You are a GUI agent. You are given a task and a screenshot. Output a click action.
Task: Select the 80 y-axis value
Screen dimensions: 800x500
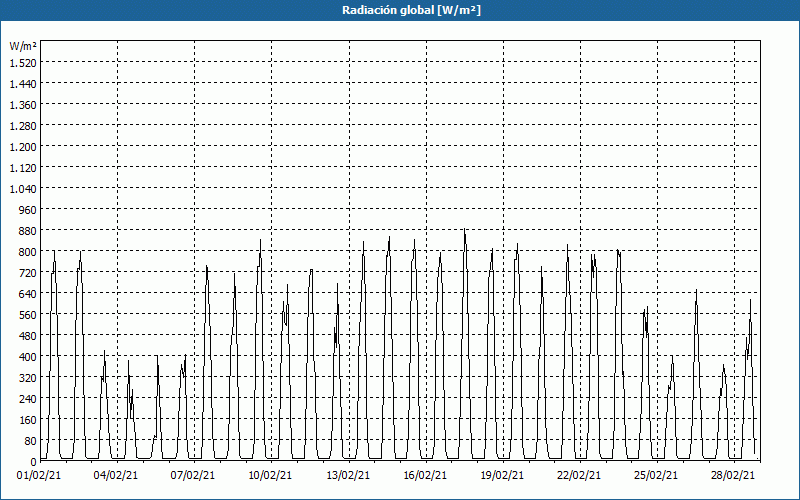31,441
